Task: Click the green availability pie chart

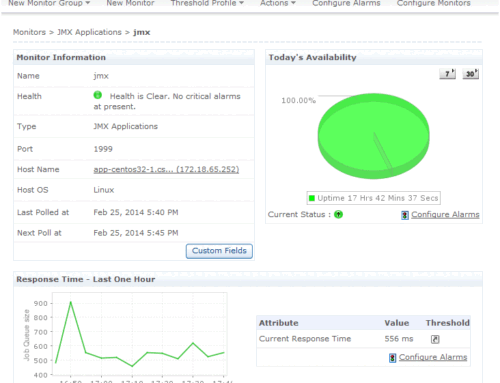Action: coord(373,136)
